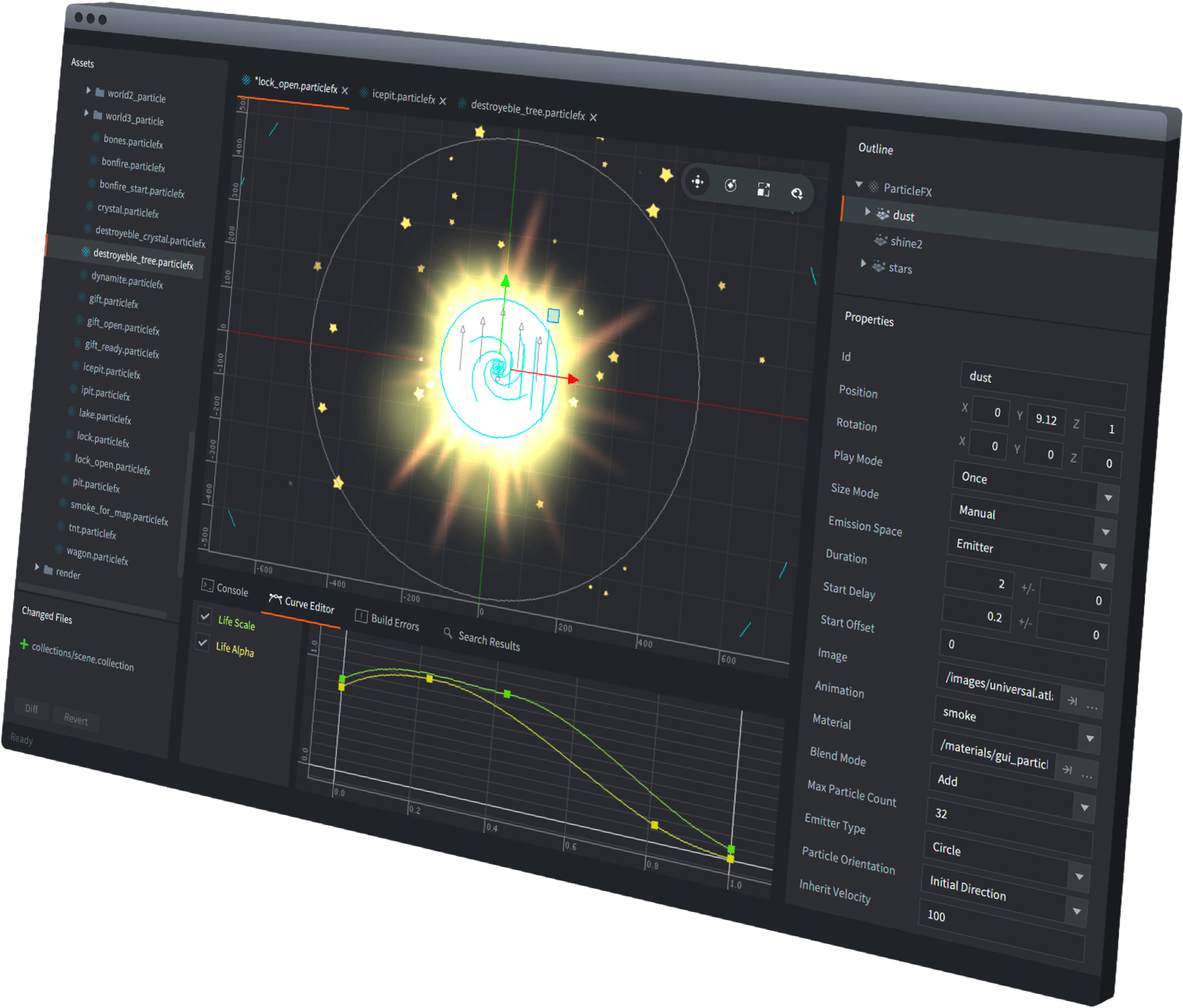The image size is (1183, 1008).
Task: Toggle the Life Alpha checkbox
Action: [x=204, y=642]
